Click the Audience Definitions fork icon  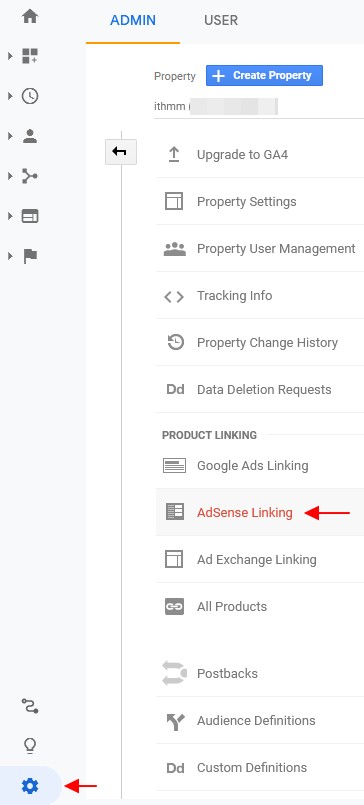click(175, 721)
